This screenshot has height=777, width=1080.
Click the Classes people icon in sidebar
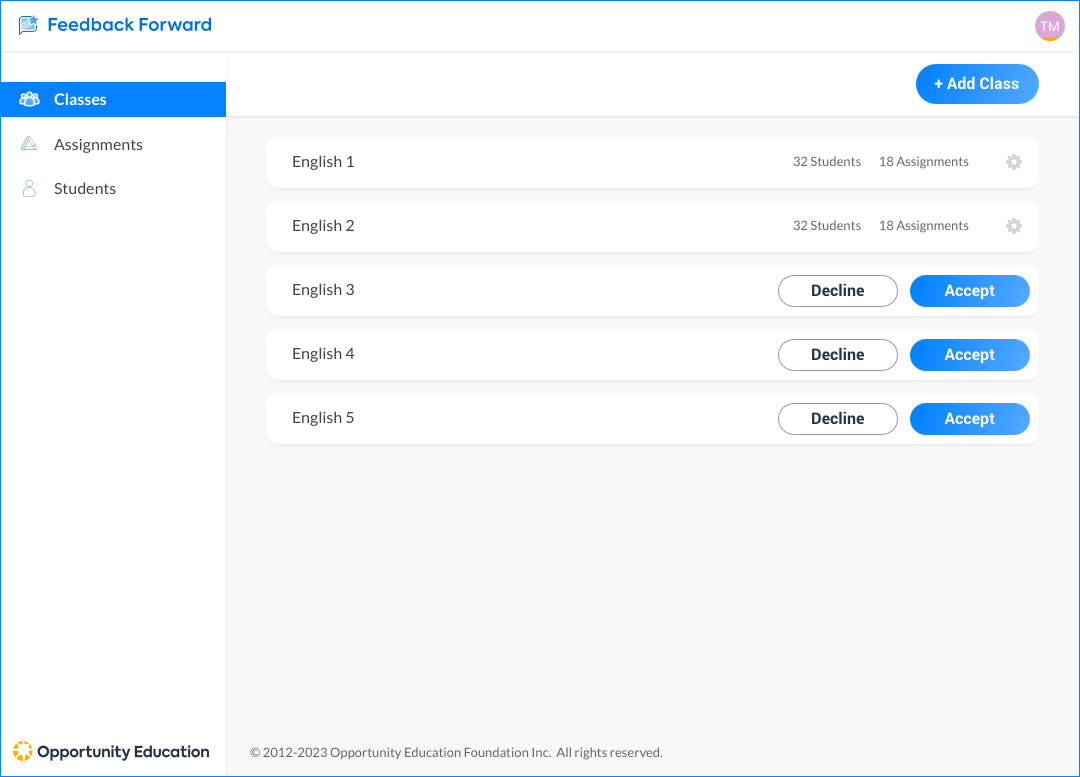tap(30, 99)
